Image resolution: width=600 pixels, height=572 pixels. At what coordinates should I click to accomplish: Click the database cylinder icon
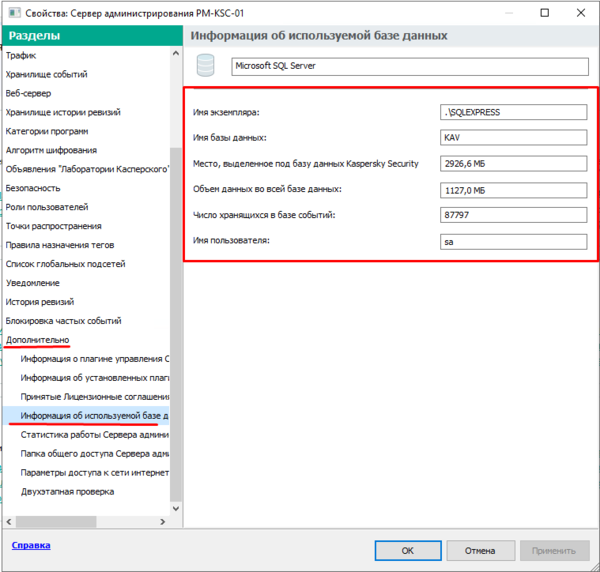tap(205, 65)
